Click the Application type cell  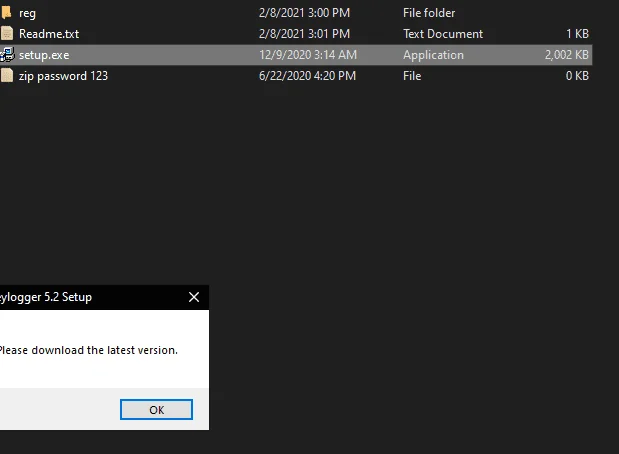point(433,55)
